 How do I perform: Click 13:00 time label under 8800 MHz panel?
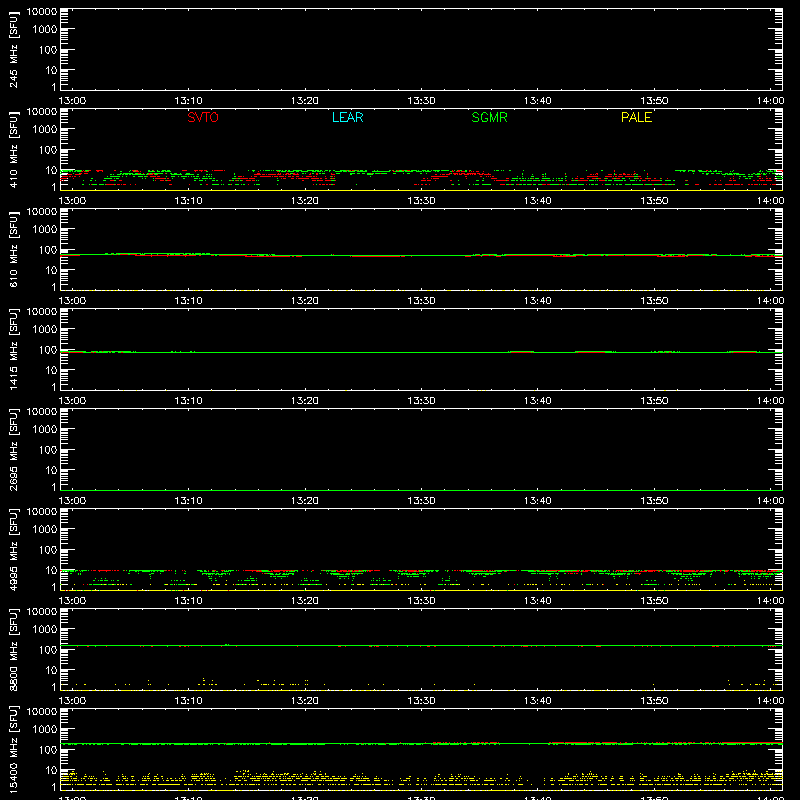click(x=72, y=701)
